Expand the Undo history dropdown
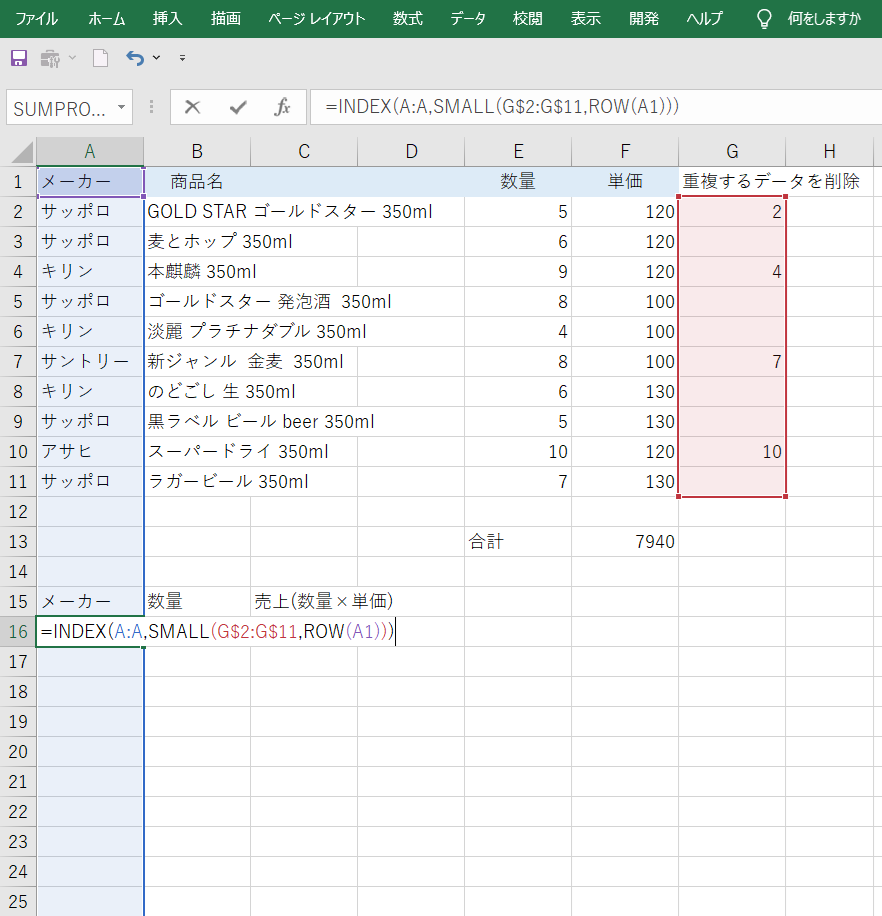This screenshot has width=882, height=916. coord(156,58)
